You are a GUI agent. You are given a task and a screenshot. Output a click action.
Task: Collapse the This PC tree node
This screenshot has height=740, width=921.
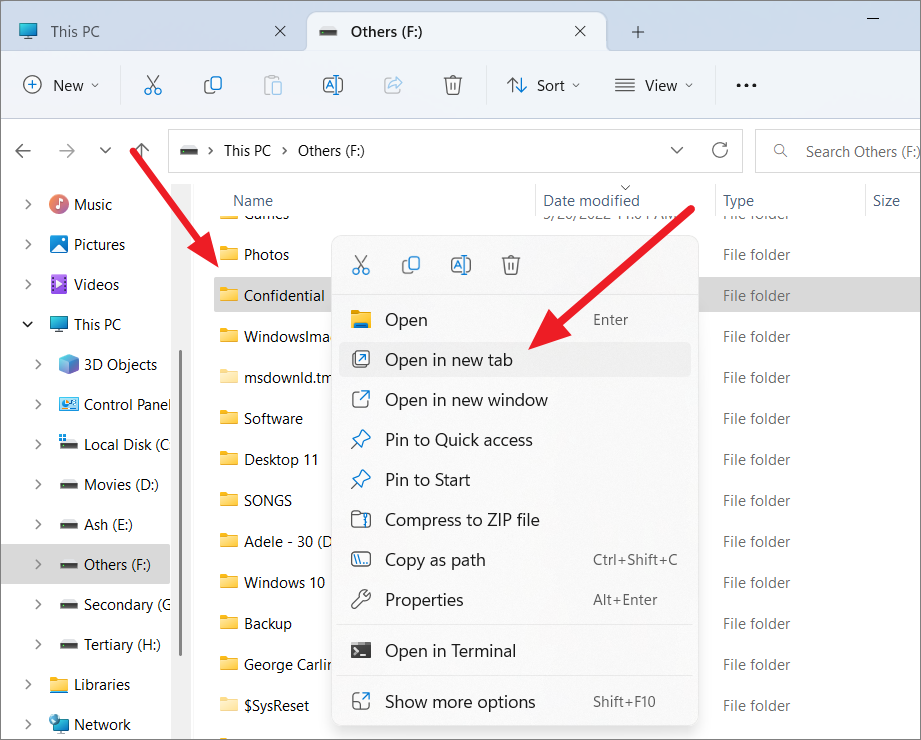(x=28, y=324)
